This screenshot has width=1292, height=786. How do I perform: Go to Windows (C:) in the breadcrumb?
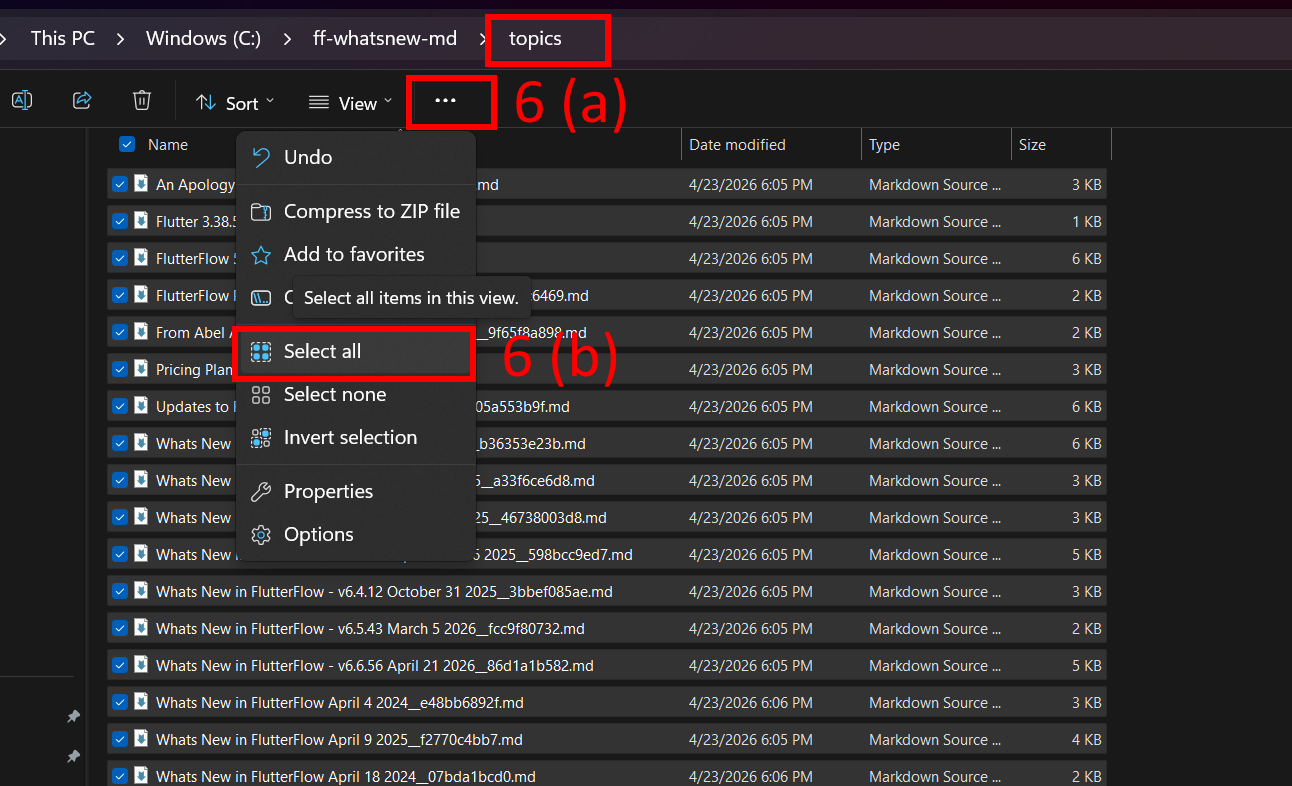click(203, 39)
